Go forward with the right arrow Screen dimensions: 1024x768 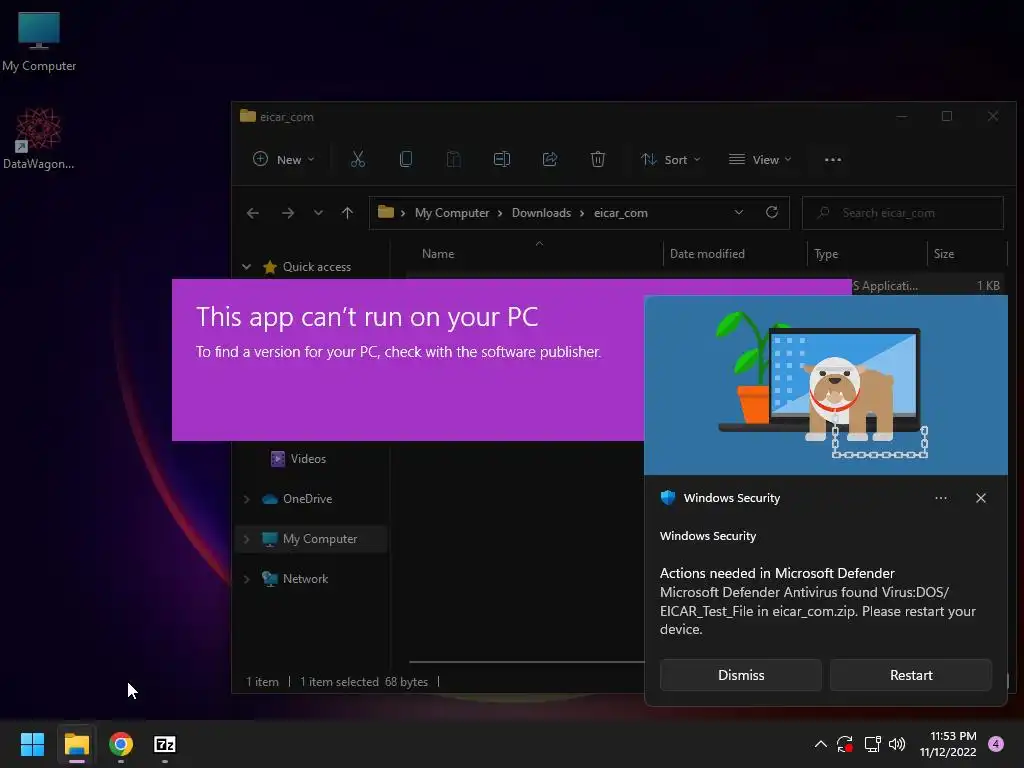pos(287,213)
